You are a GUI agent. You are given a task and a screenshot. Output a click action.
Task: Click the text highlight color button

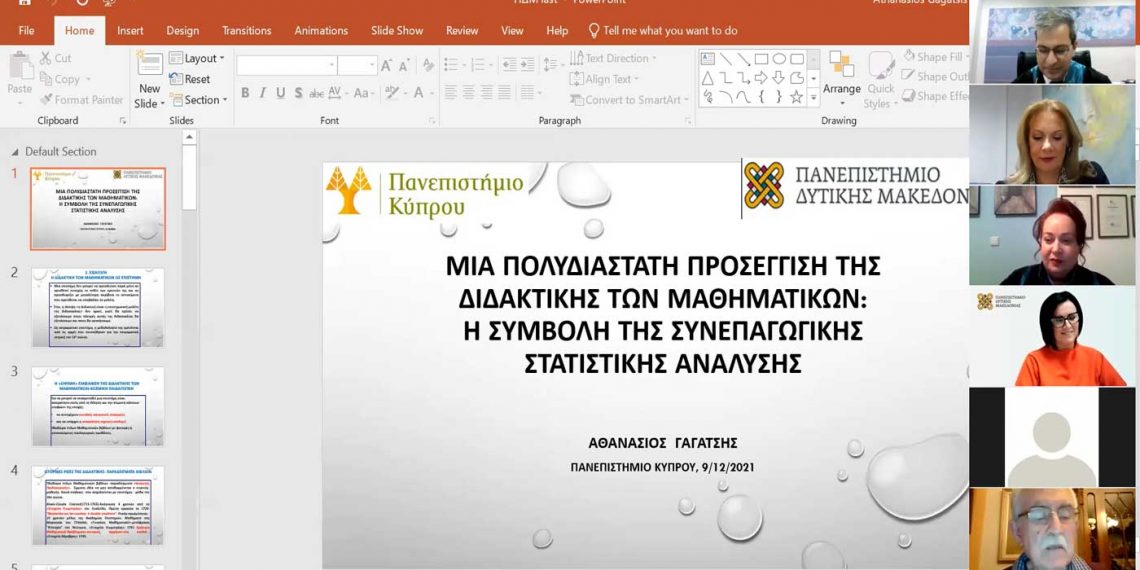coord(394,92)
